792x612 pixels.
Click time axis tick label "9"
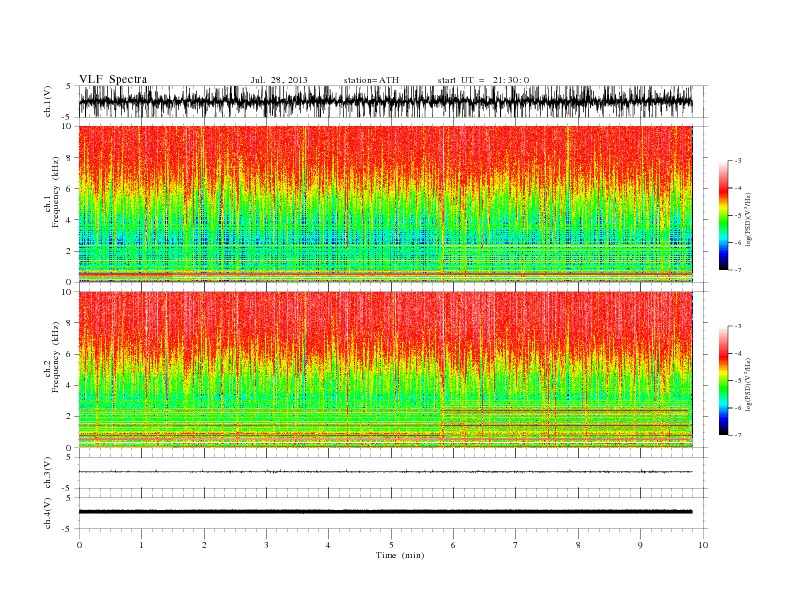tap(640, 545)
